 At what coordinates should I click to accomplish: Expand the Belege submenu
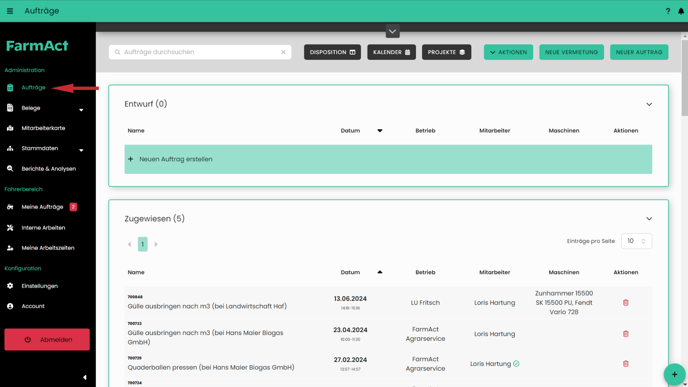coord(81,110)
